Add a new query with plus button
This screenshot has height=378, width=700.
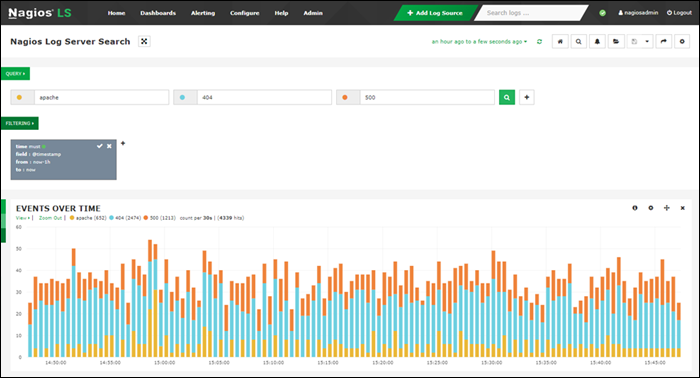coord(527,97)
